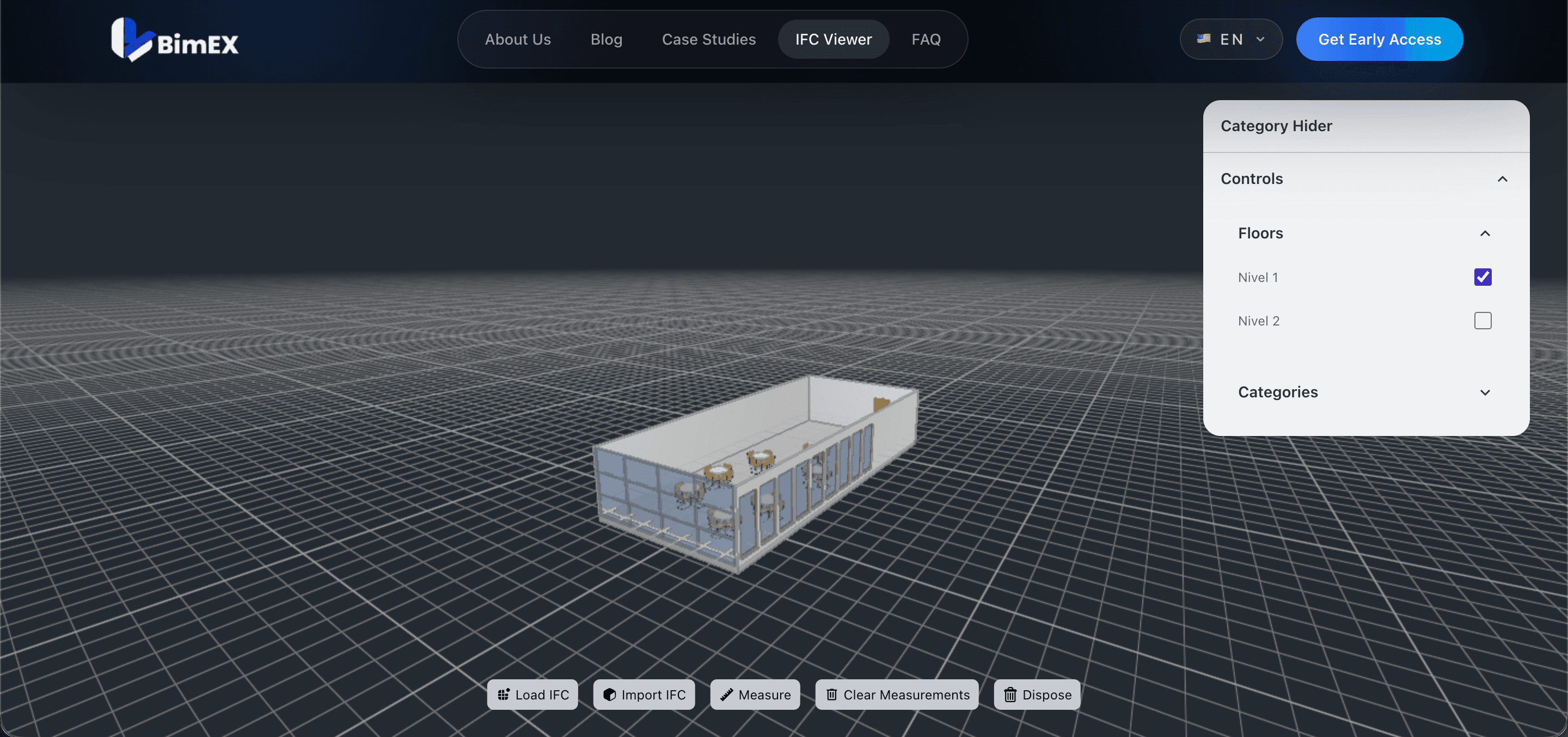Activate the Measure tool button
The image size is (1568, 737).
point(755,695)
